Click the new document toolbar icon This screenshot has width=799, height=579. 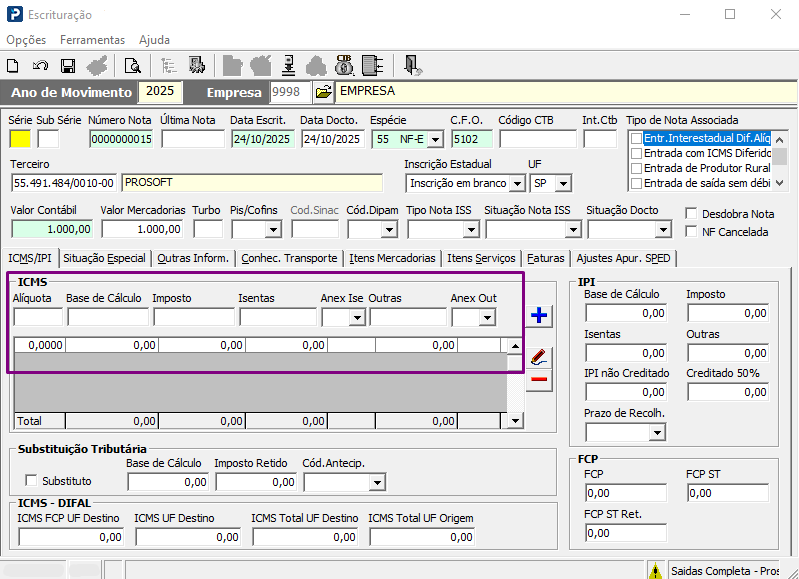[13, 66]
